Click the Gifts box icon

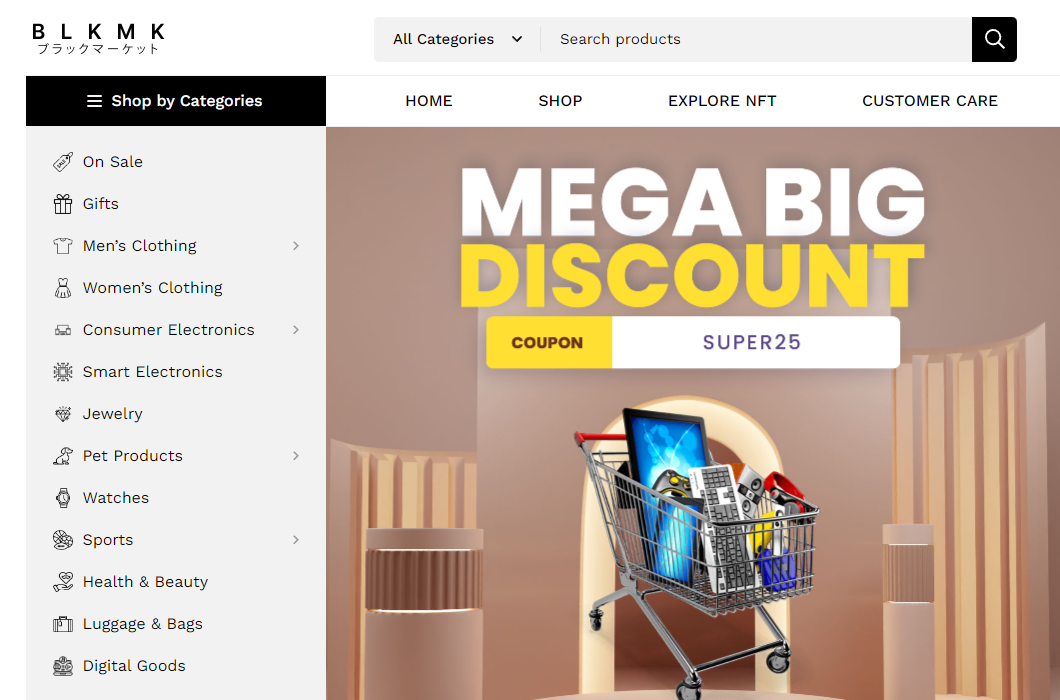tap(63, 204)
